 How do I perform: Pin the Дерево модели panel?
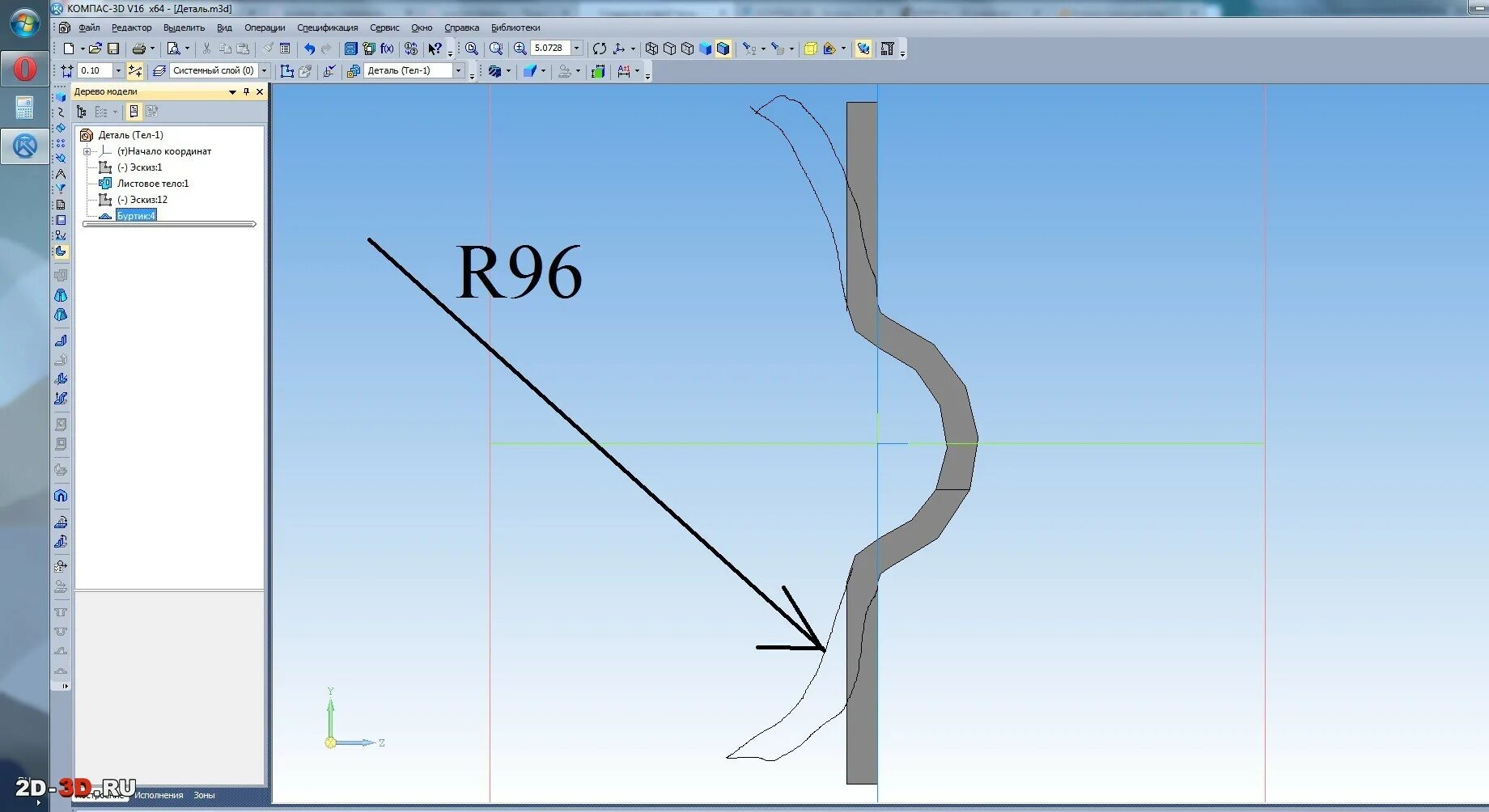(247, 92)
